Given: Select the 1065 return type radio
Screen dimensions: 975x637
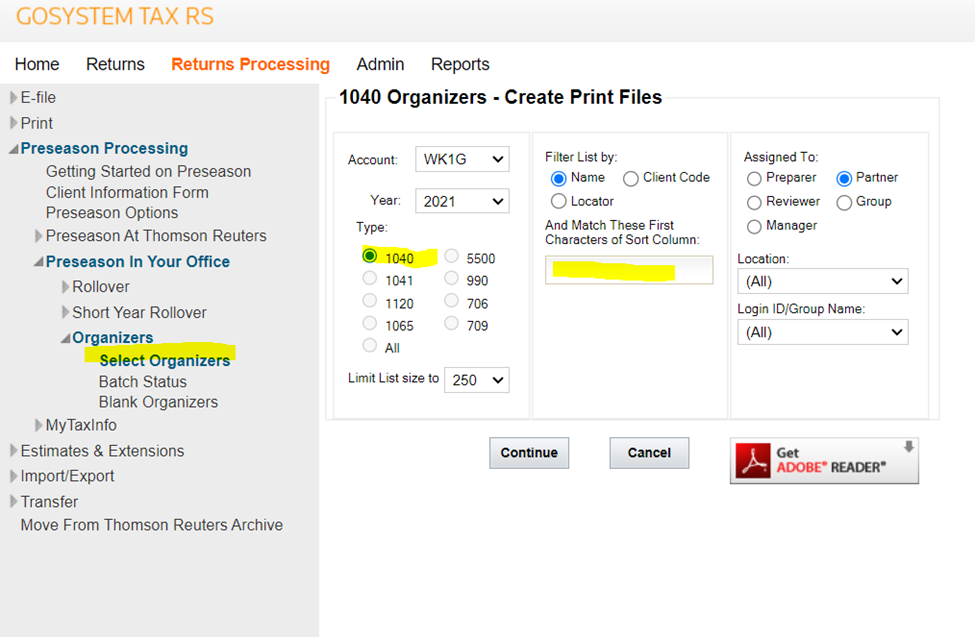Looking at the screenshot, I should coord(369,323).
